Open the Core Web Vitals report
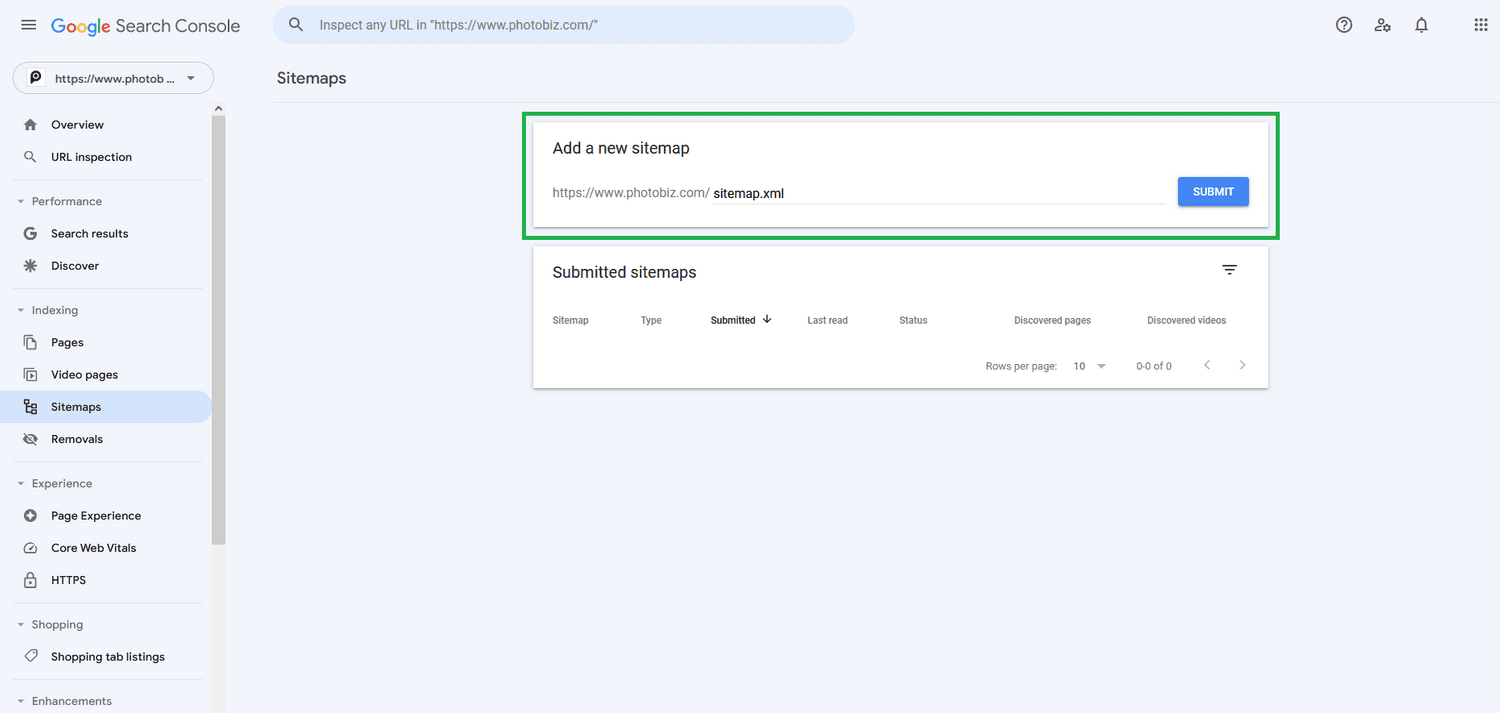The width and height of the screenshot is (1500, 713). pos(91,547)
